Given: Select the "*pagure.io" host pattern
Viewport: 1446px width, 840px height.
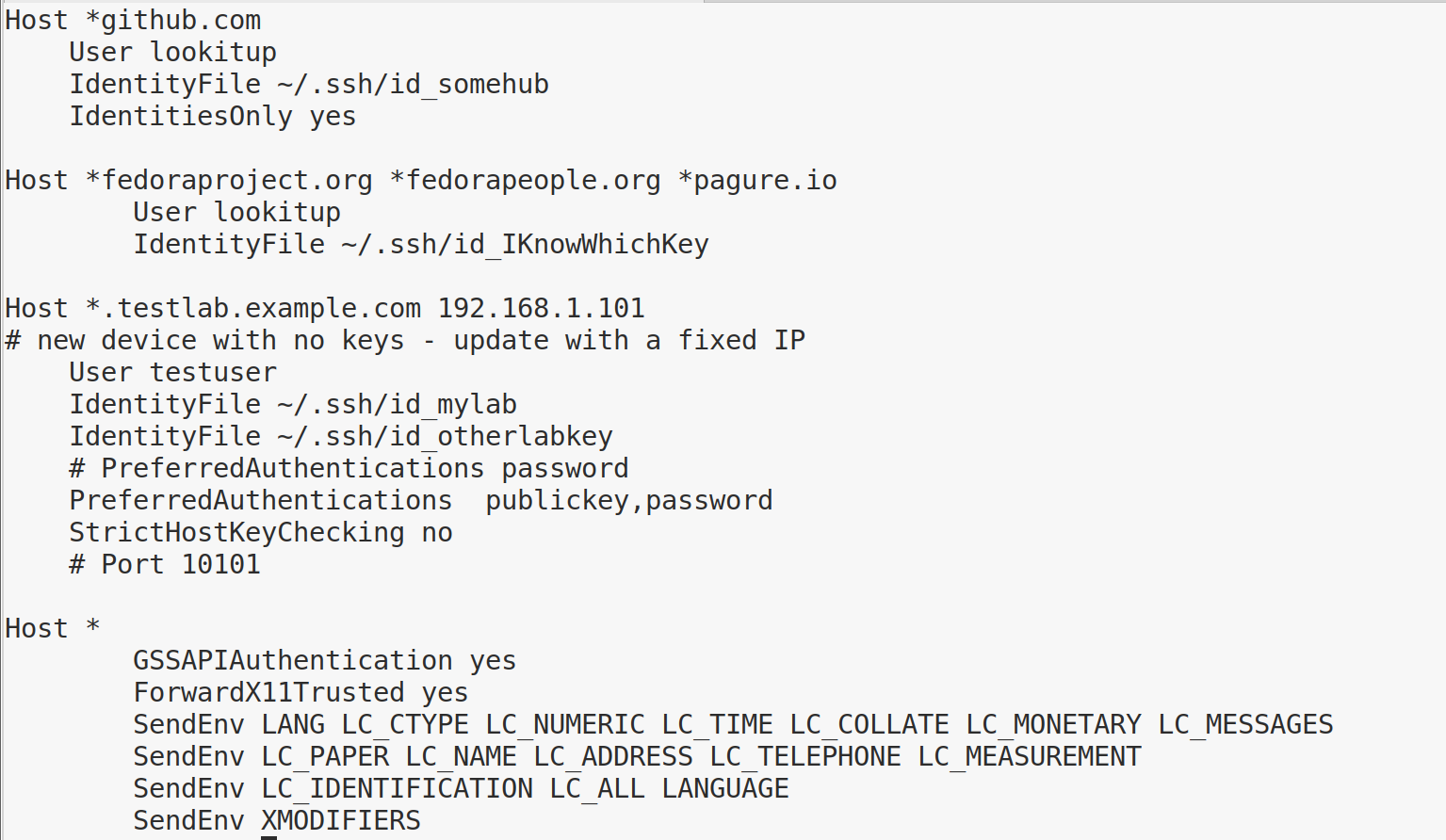Looking at the screenshot, I should coord(757,181).
